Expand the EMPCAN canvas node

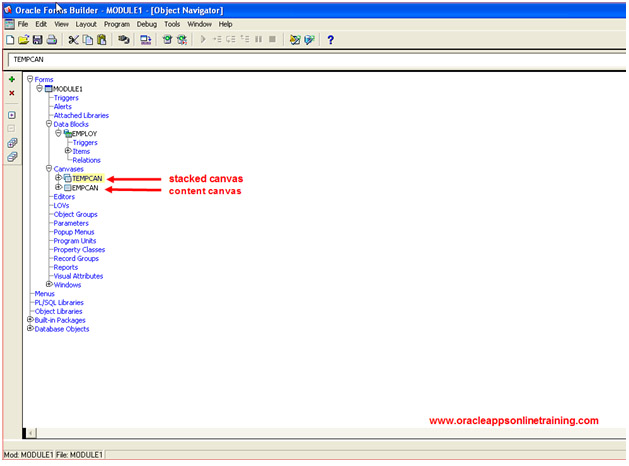(x=58, y=187)
